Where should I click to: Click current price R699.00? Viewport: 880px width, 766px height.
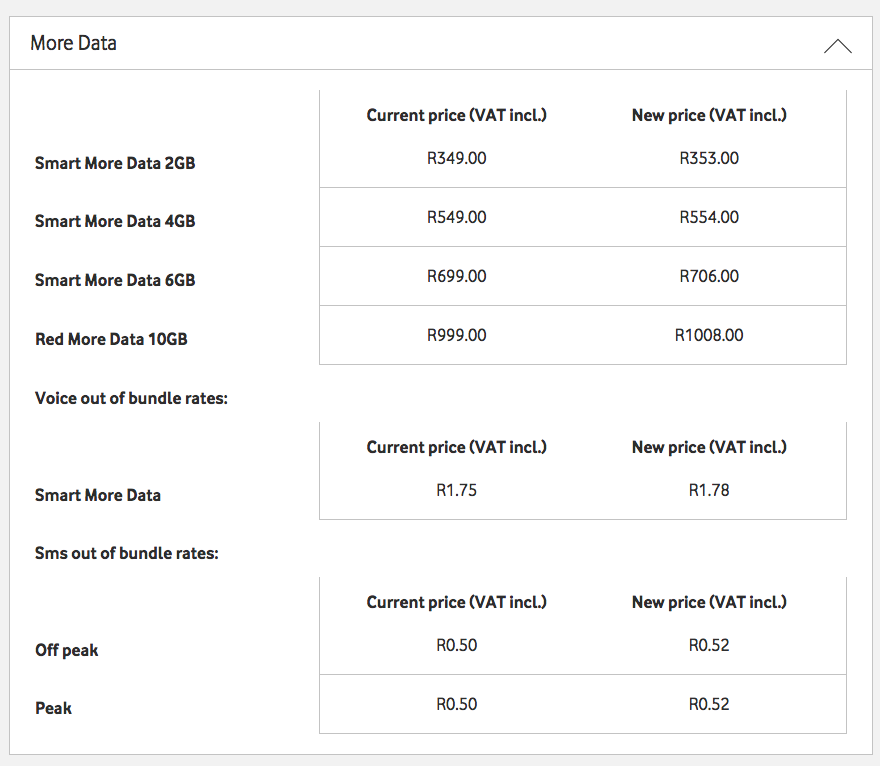[456, 276]
